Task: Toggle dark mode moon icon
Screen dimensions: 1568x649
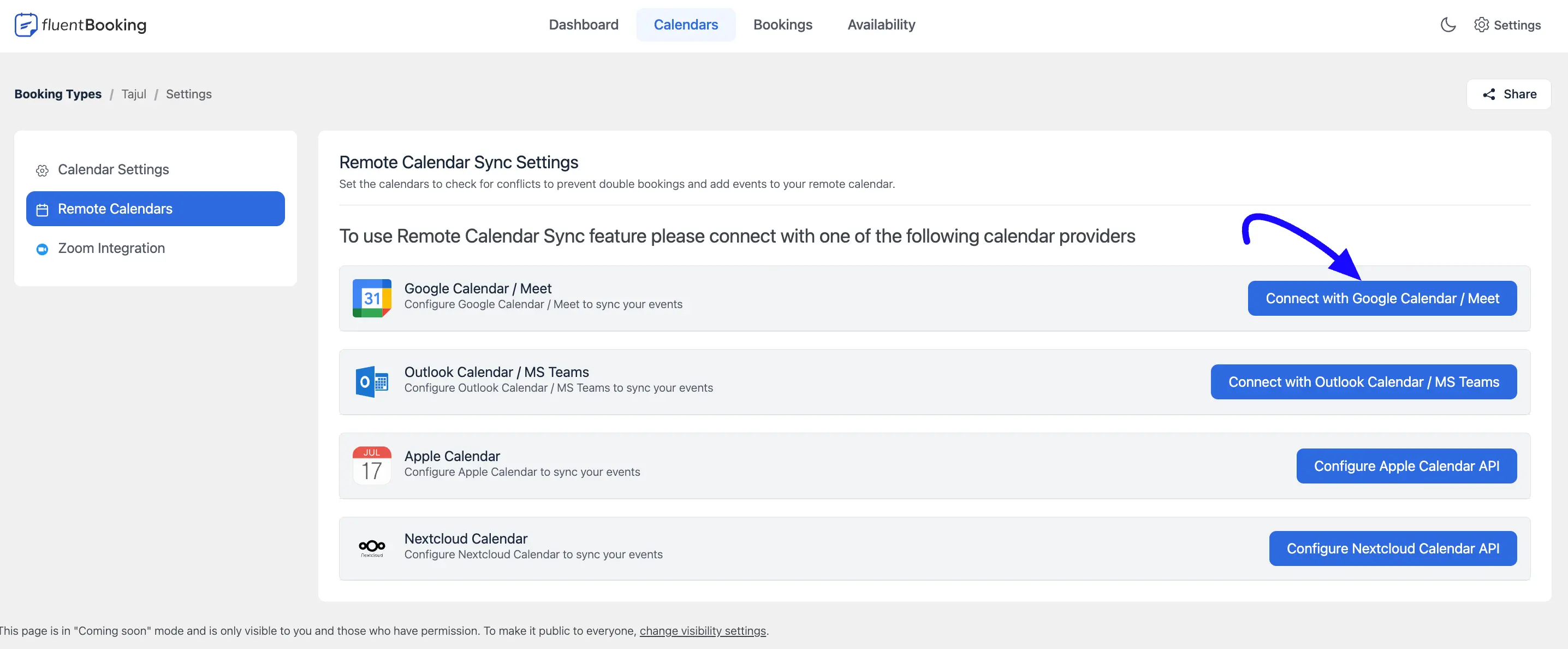Action: point(1448,25)
